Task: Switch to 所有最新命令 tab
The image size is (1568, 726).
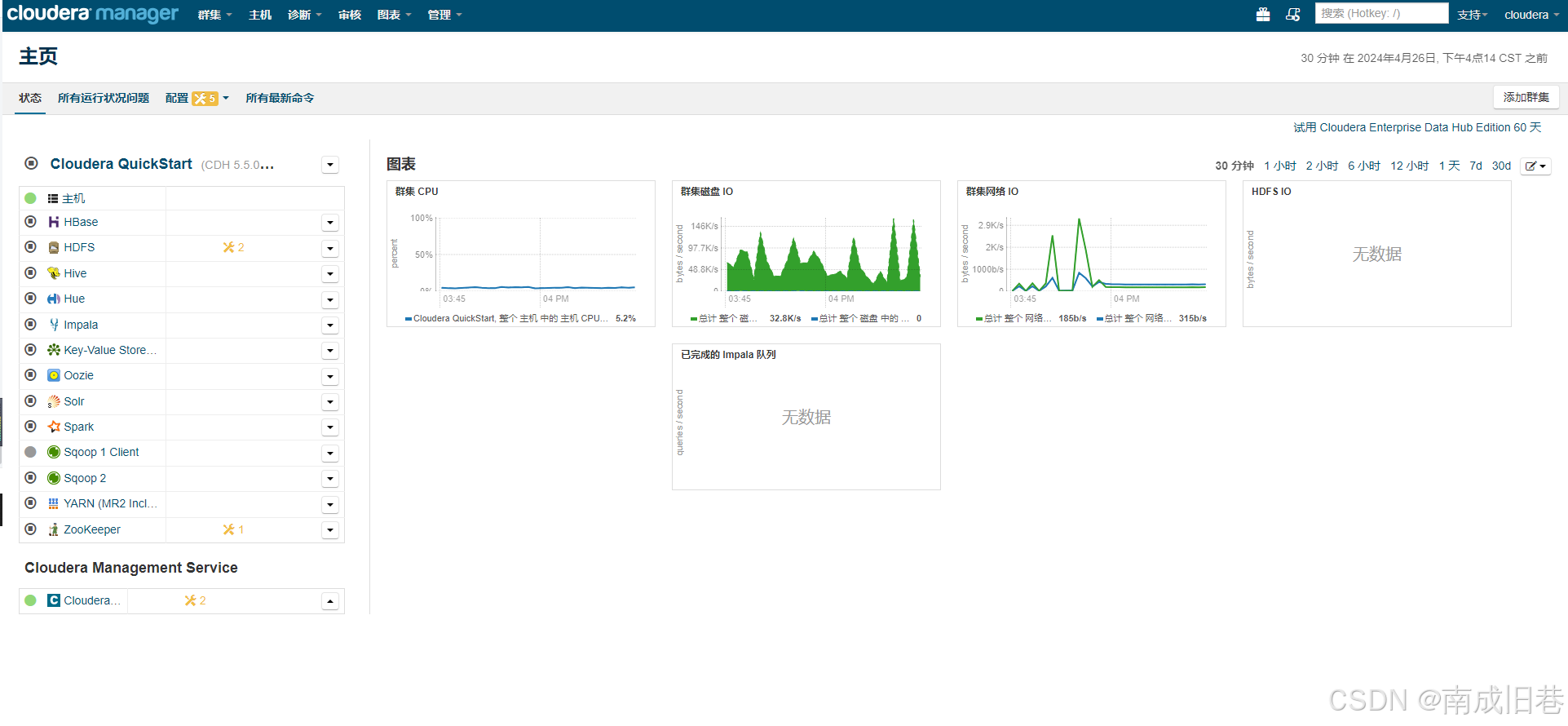Action: pyautogui.click(x=280, y=98)
